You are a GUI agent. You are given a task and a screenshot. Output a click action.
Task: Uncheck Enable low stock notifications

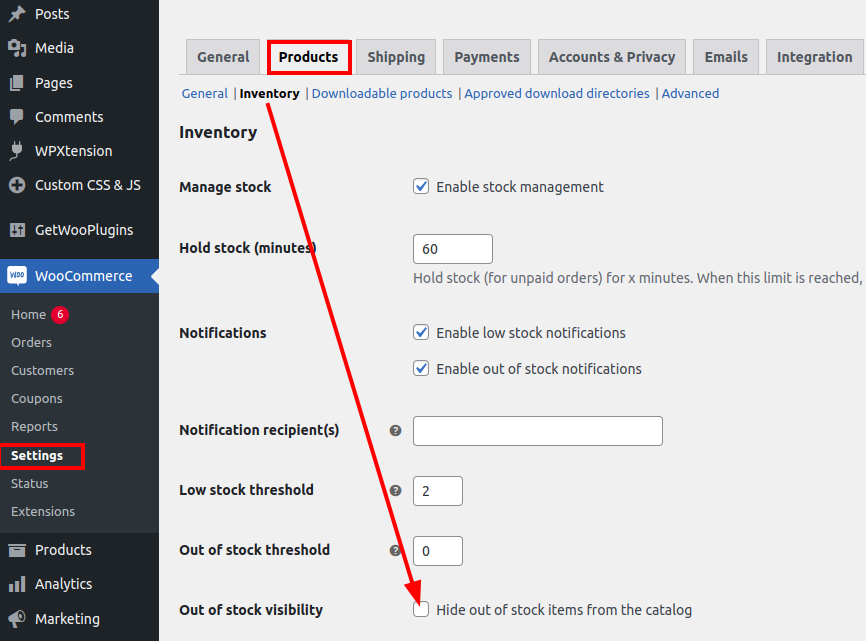point(421,332)
